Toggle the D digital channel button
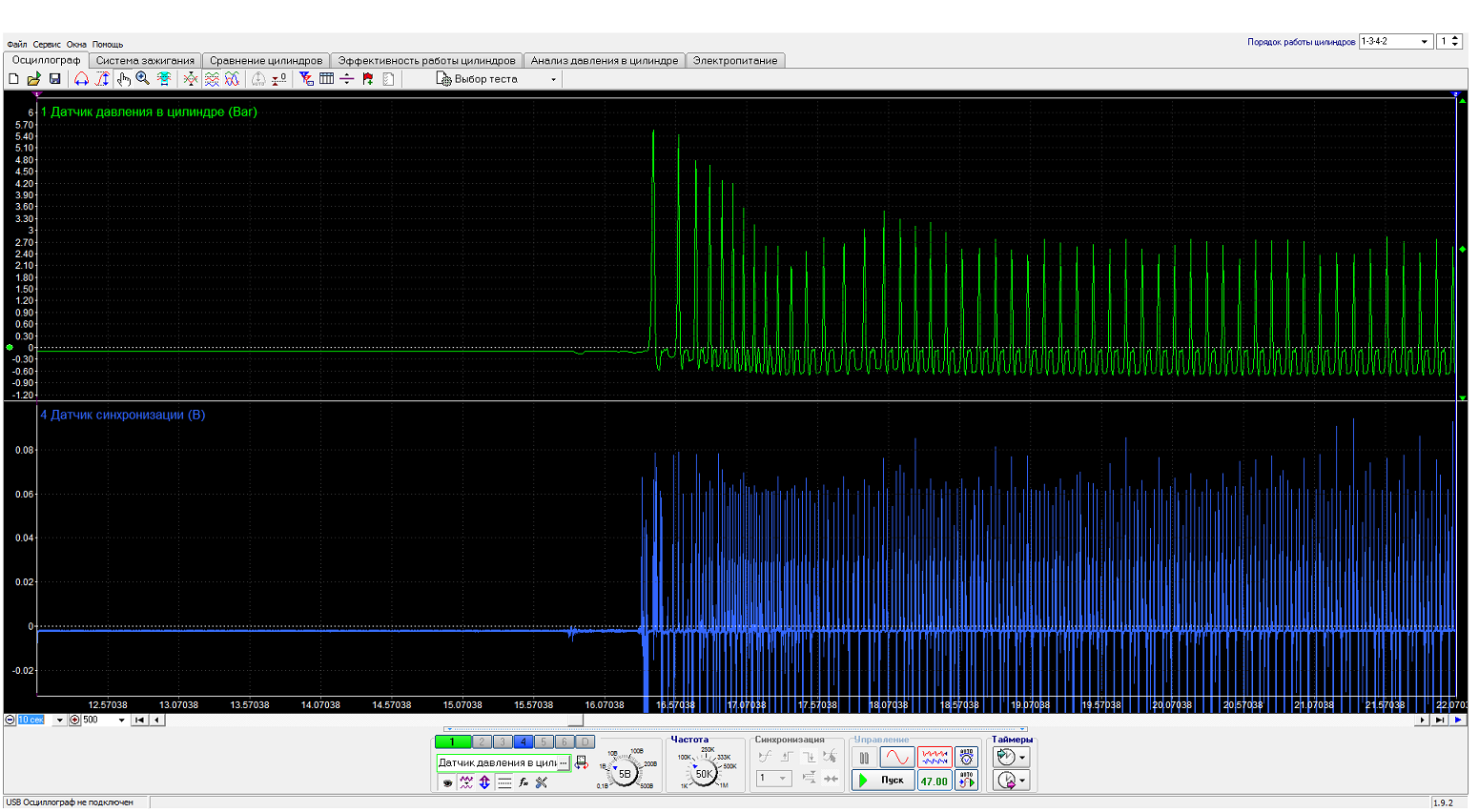 click(x=585, y=741)
